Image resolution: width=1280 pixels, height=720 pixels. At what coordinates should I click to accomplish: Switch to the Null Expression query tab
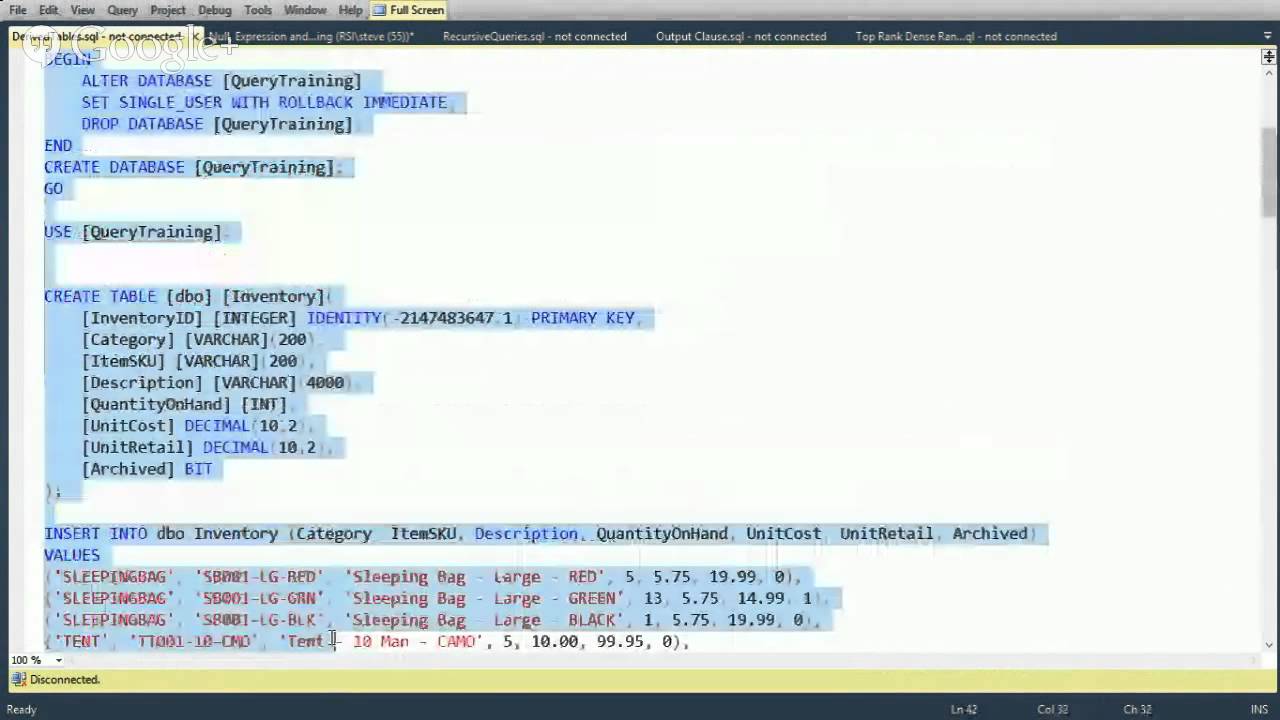point(311,36)
